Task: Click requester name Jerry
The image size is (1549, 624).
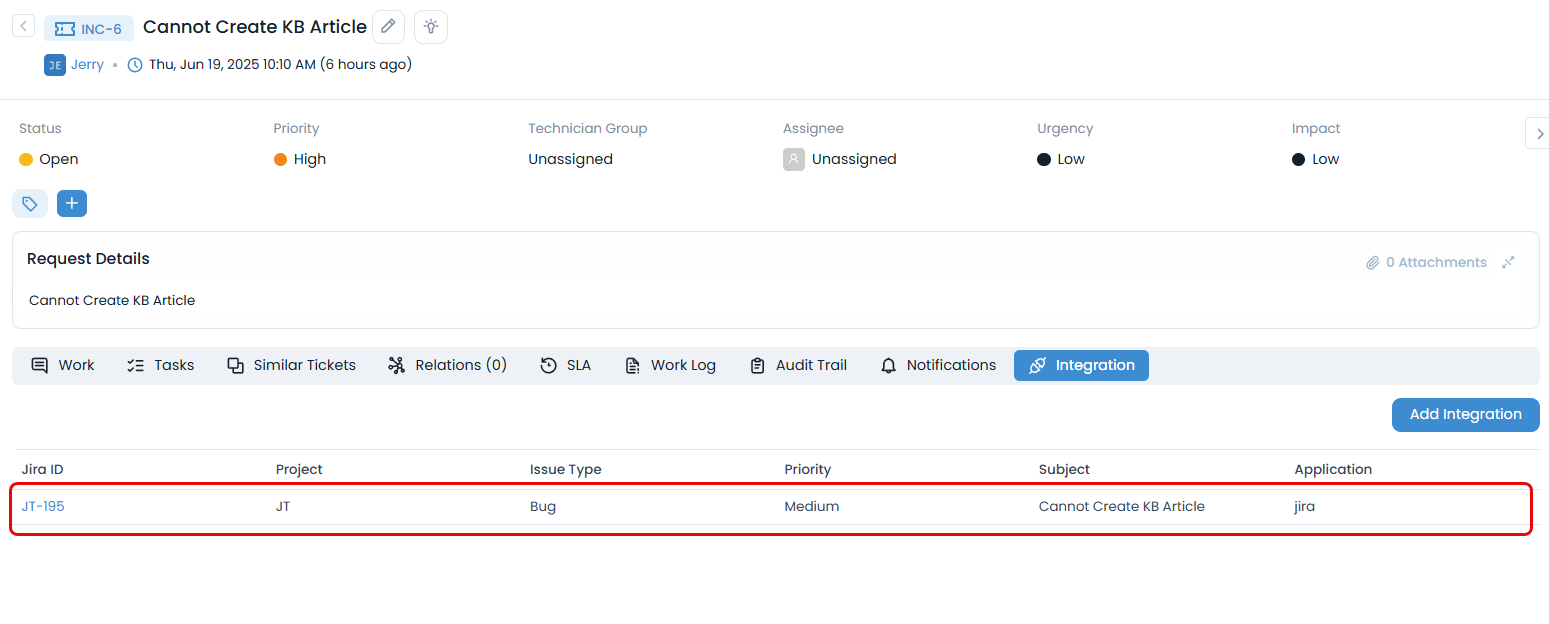Action: coord(87,64)
